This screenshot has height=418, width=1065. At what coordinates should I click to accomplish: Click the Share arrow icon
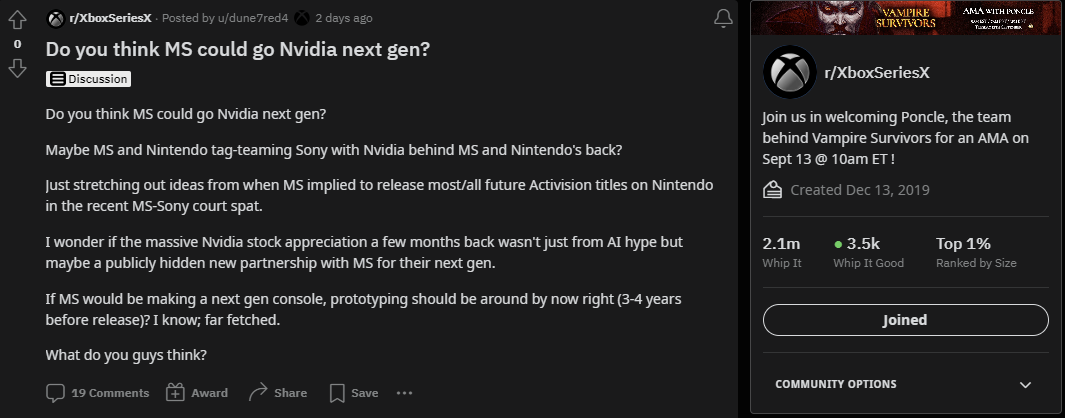258,392
